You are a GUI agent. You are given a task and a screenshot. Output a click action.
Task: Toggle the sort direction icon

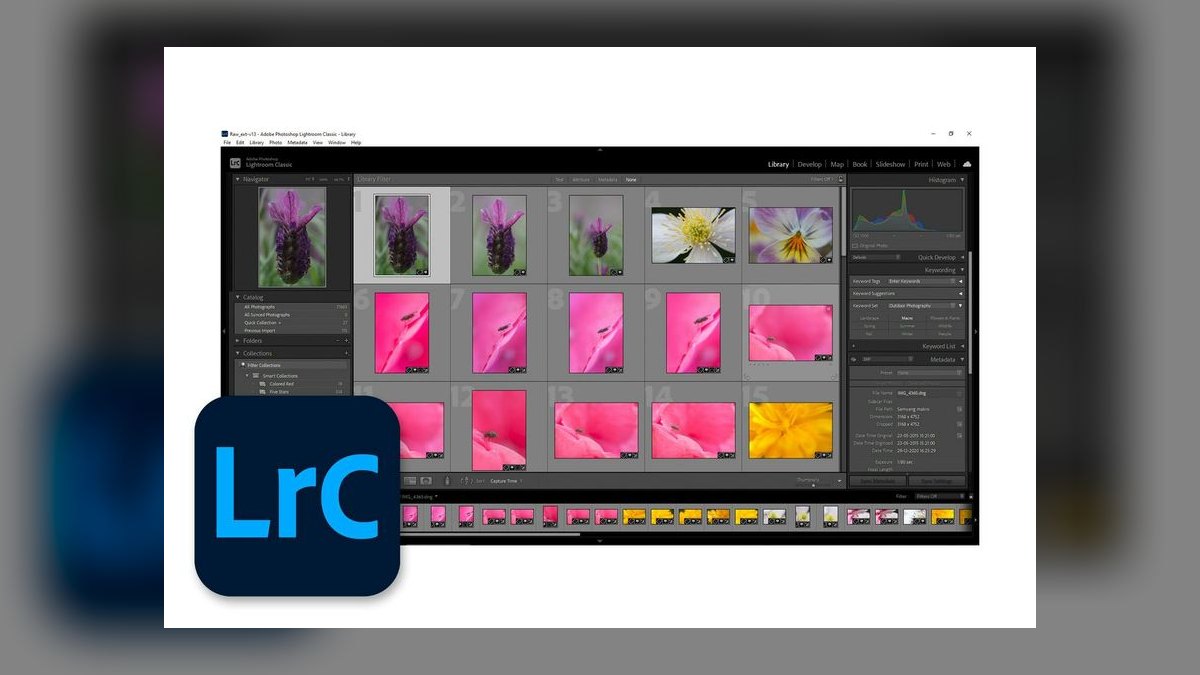pos(465,481)
